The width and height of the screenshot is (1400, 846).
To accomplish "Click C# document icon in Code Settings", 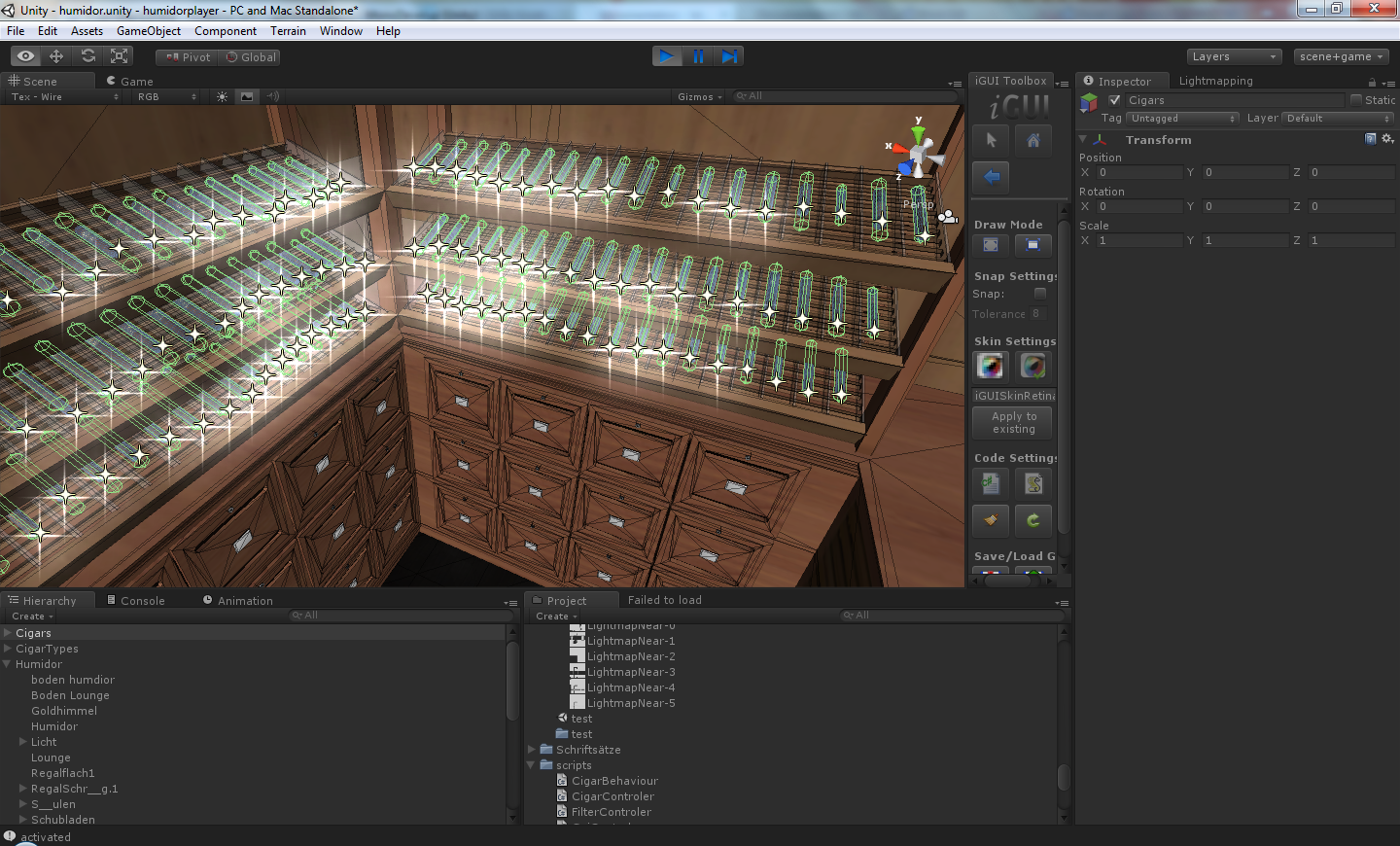I will pos(991,482).
